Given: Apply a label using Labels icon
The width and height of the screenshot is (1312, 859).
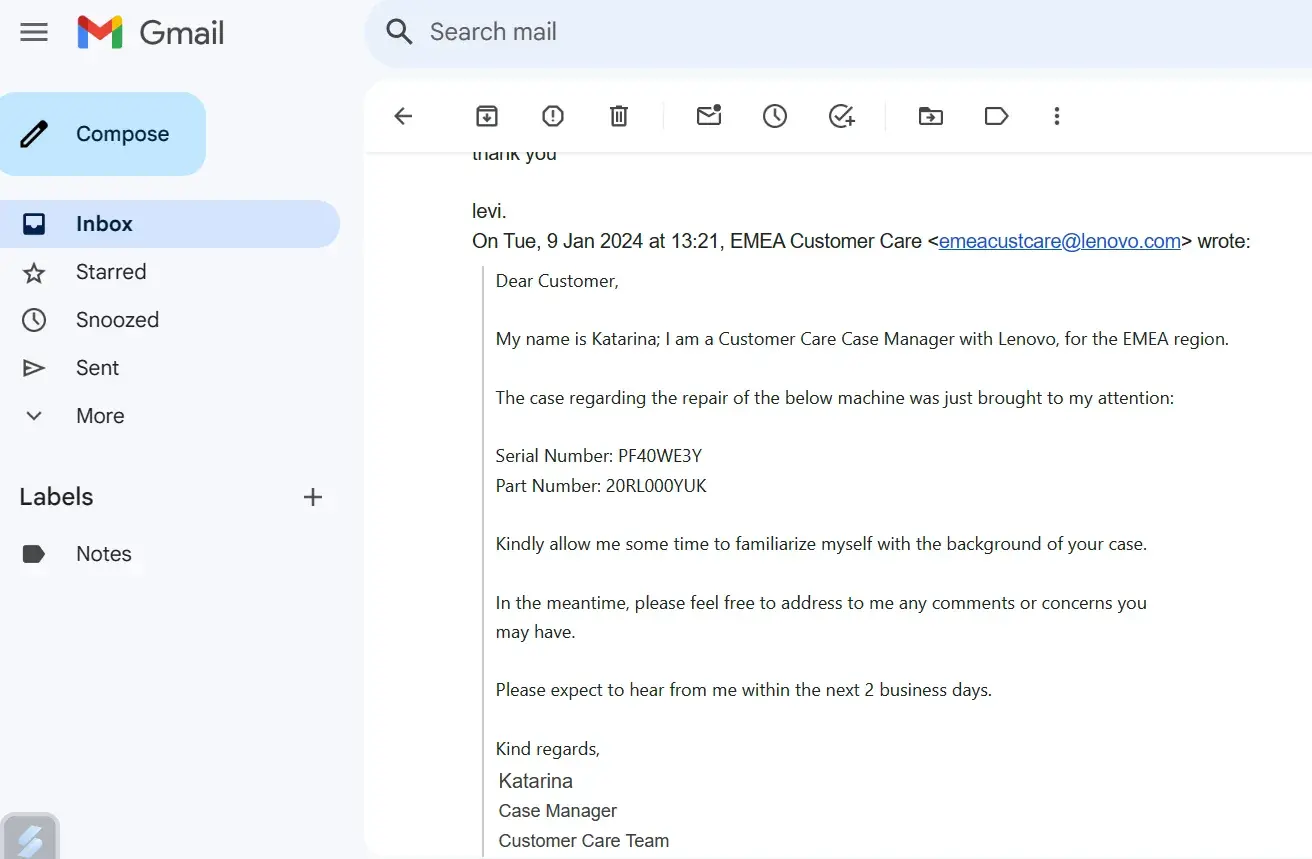Looking at the screenshot, I should 996,116.
